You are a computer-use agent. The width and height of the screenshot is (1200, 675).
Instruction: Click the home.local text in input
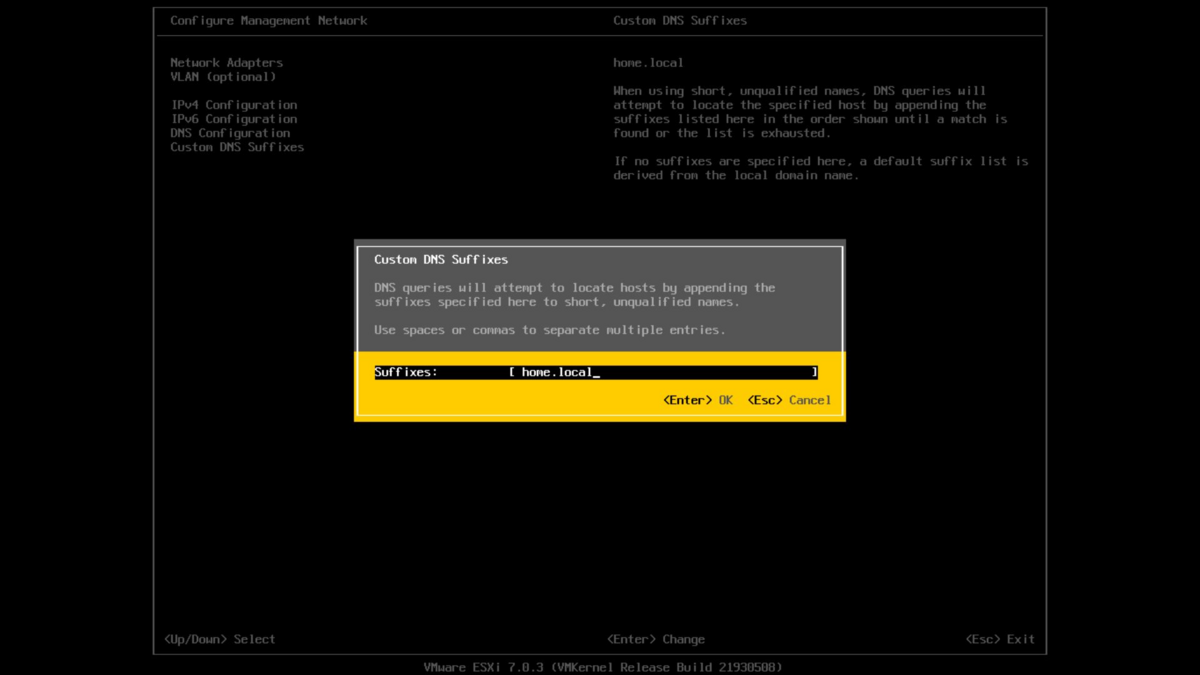tap(557, 372)
